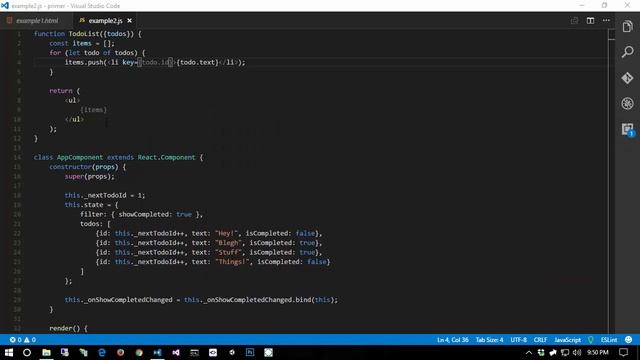Image resolution: width=640 pixels, height=360 pixels.
Task: Click the feedback smiley icon
Action: [629, 340]
